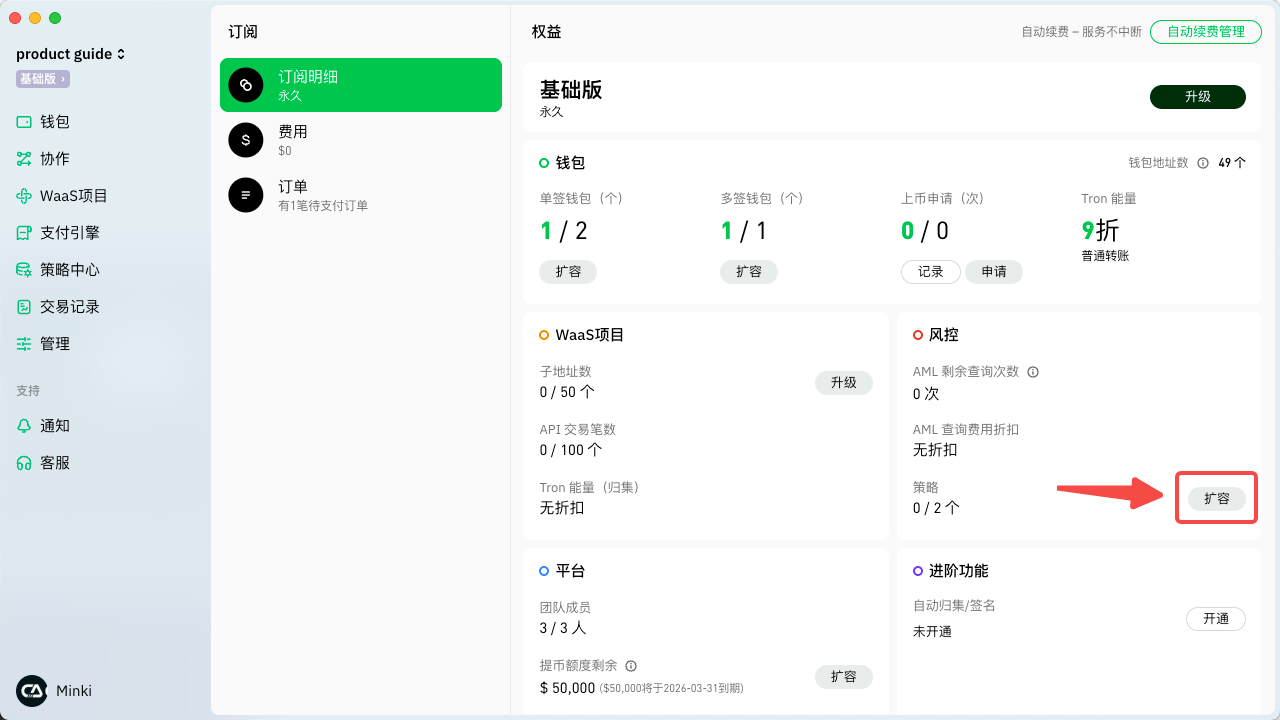The height and width of the screenshot is (720, 1280).
Task: Click the 协作 collaboration icon in sidebar
Action: pos(24,159)
